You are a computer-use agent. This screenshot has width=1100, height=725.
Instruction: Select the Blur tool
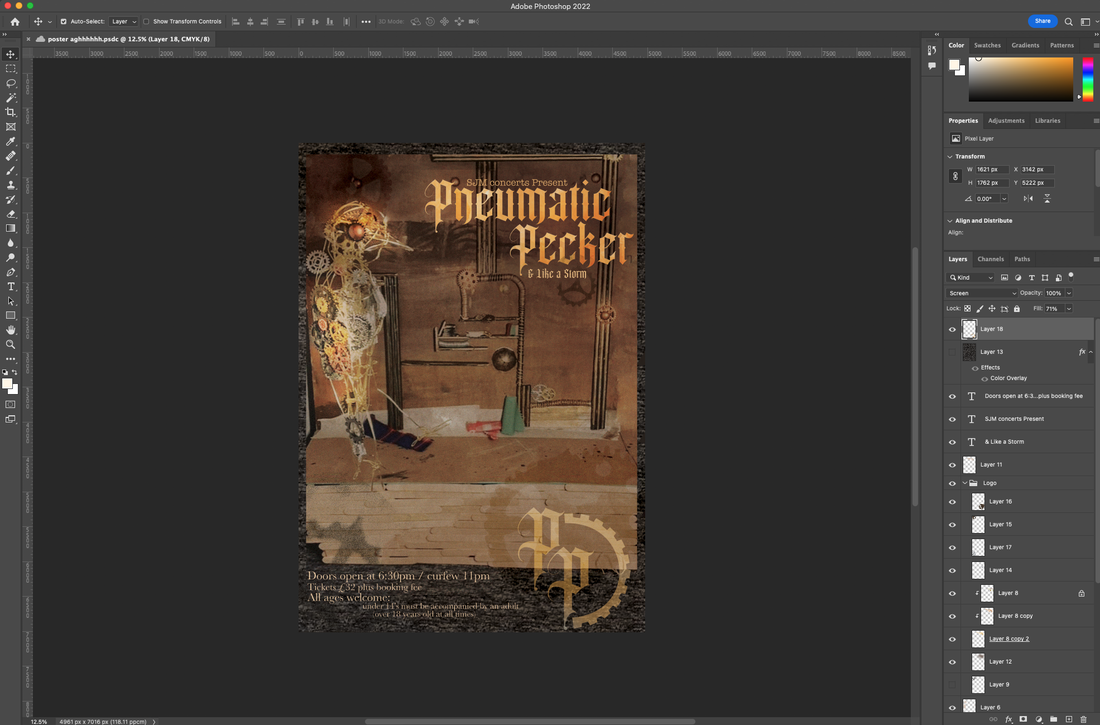tap(11, 243)
